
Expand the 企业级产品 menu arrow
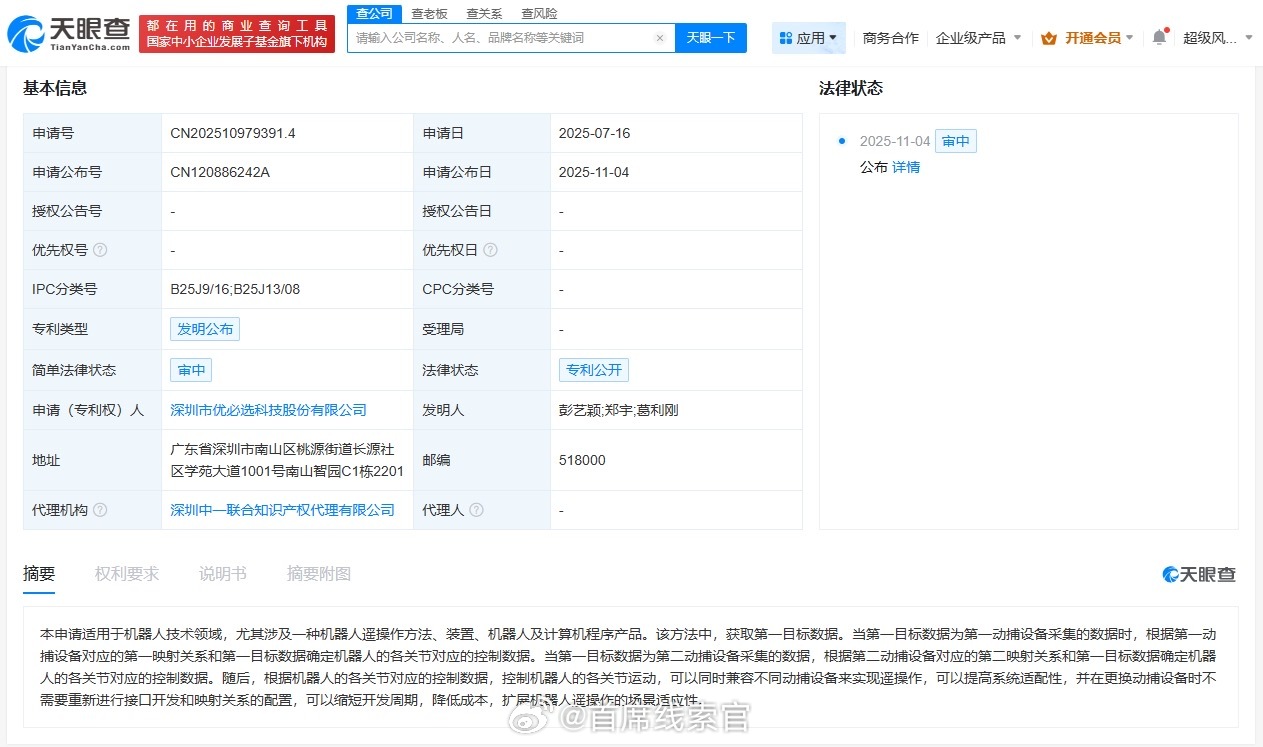(x=1018, y=38)
